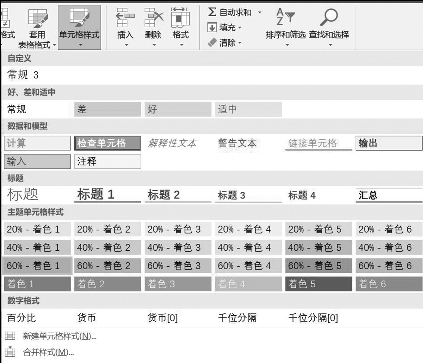Apply the 标题 3 style

[248, 195]
